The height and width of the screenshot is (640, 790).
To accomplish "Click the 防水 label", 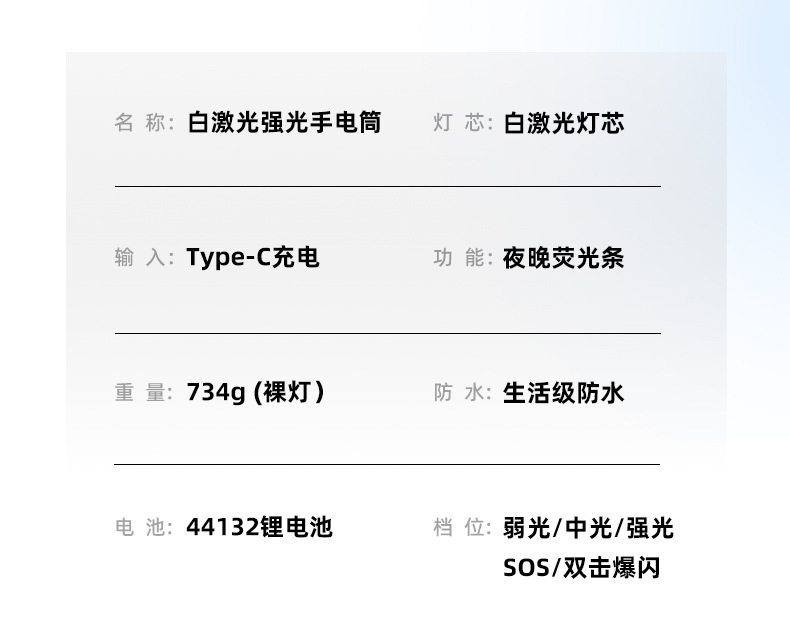I will [462, 393].
